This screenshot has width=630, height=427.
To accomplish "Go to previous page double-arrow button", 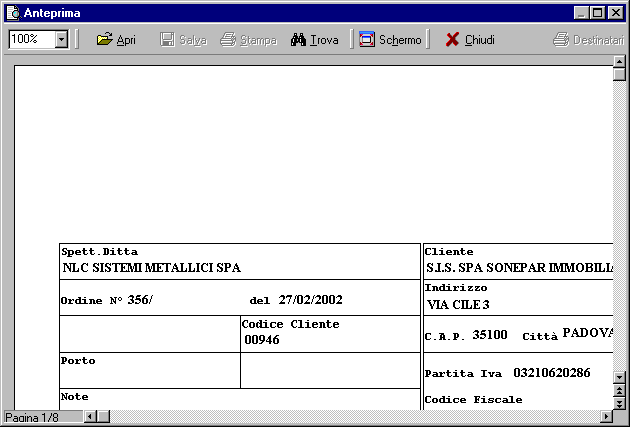I will (x=619, y=390).
